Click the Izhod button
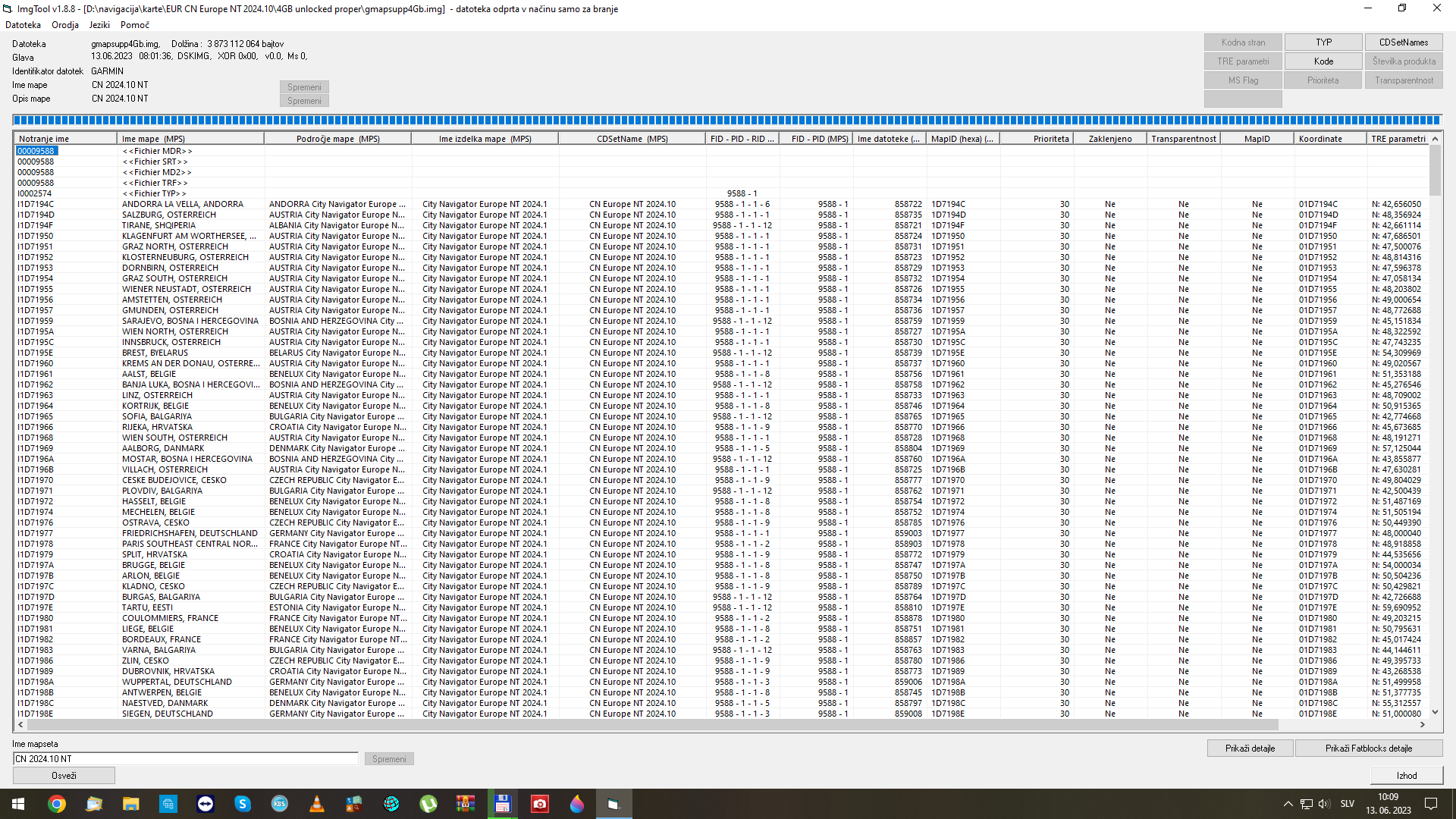1456x819 pixels. [x=1407, y=776]
